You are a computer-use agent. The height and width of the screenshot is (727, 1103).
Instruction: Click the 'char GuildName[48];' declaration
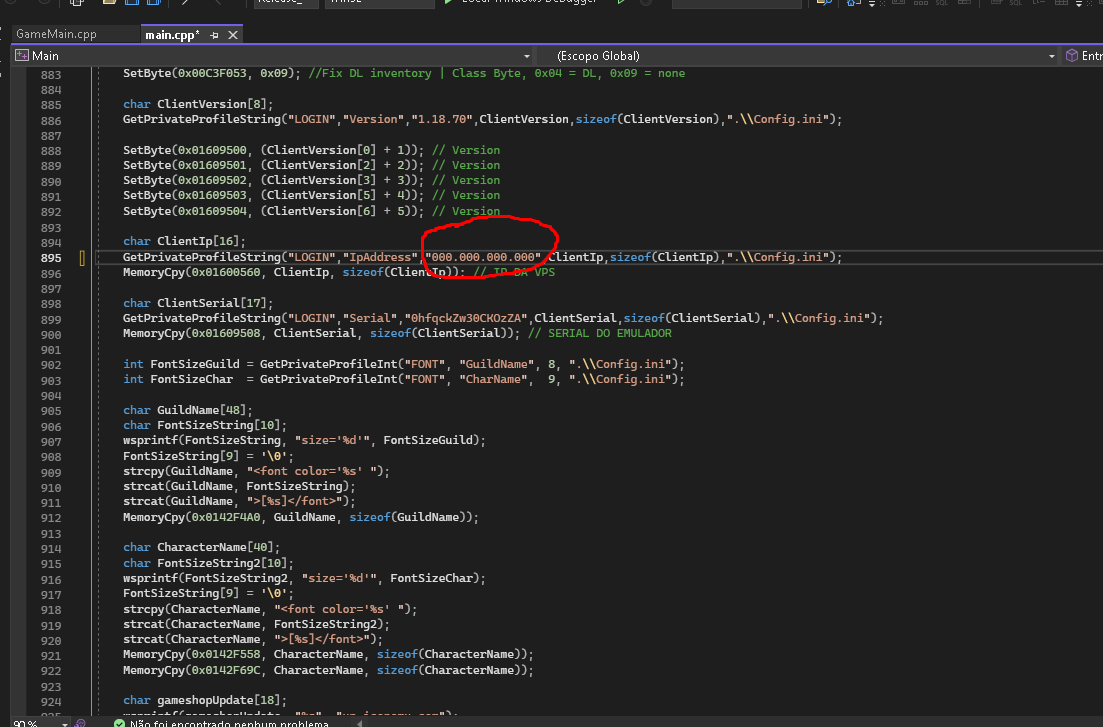[x=188, y=410]
